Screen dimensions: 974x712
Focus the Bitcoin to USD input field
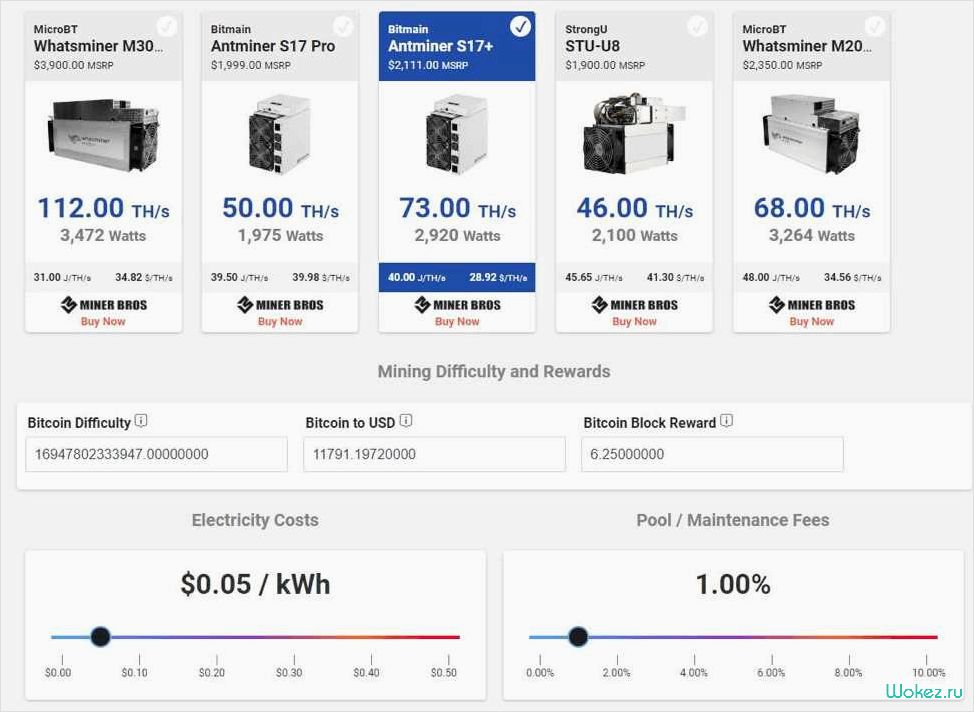[434, 454]
